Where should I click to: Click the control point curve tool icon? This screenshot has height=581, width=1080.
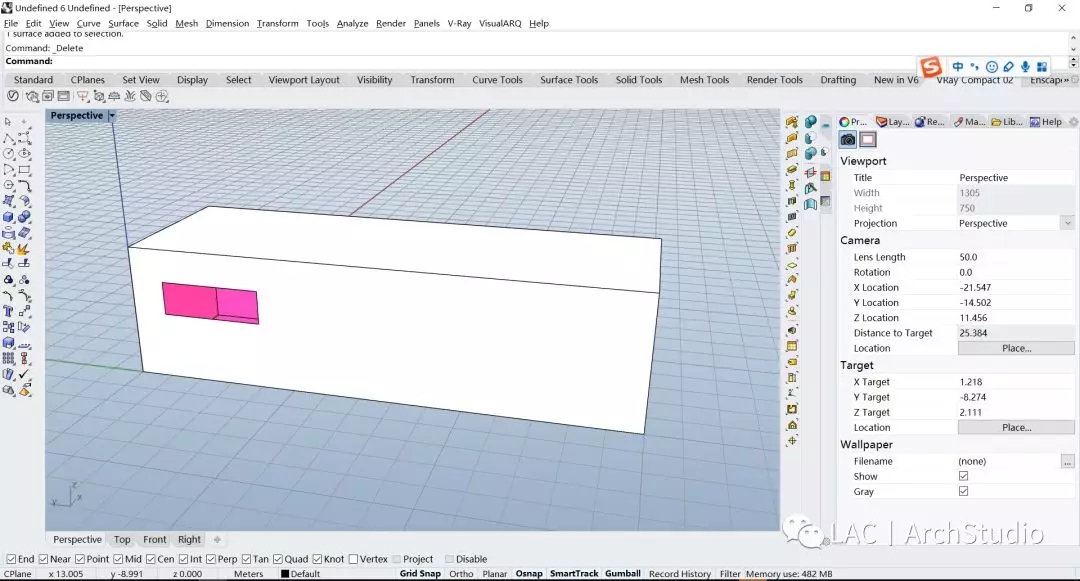click(x=24, y=138)
